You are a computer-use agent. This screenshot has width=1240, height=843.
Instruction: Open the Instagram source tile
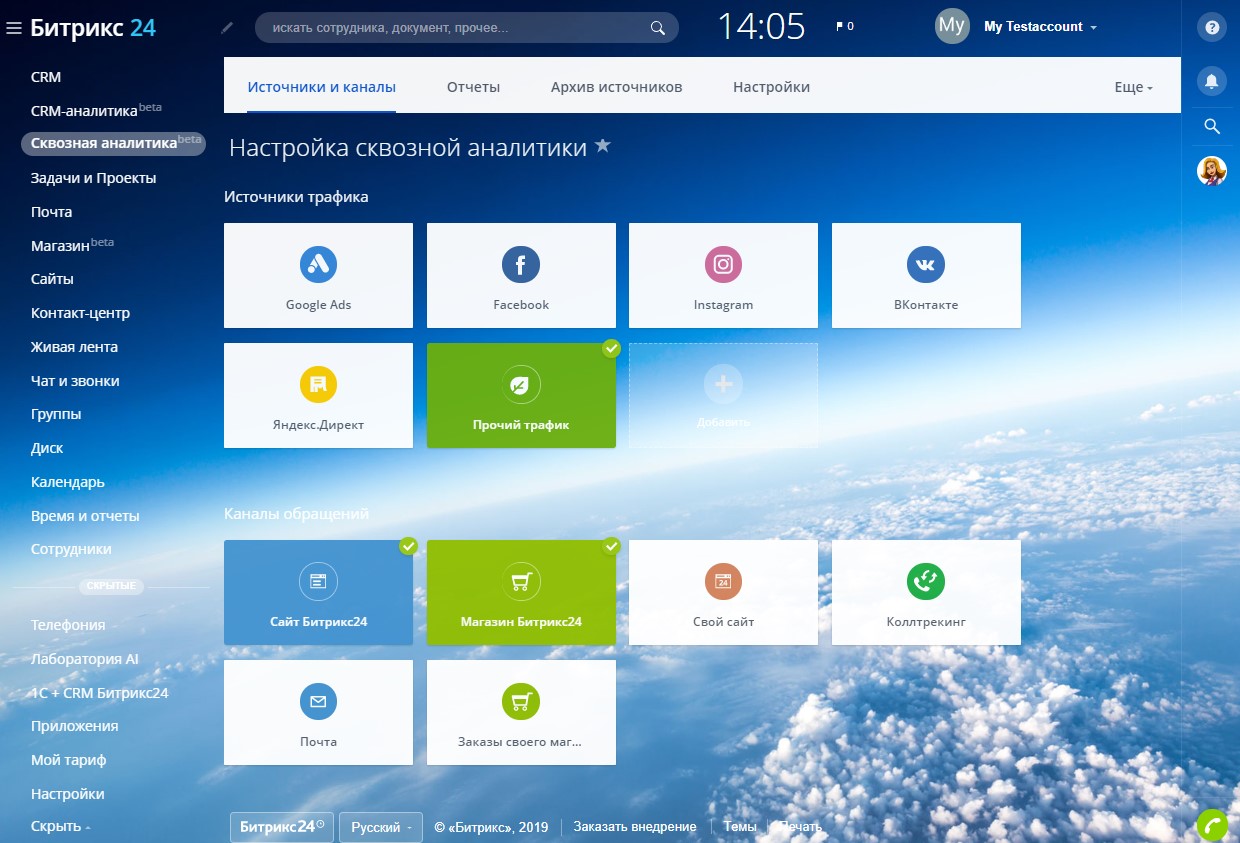pyautogui.click(x=723, y=275)
